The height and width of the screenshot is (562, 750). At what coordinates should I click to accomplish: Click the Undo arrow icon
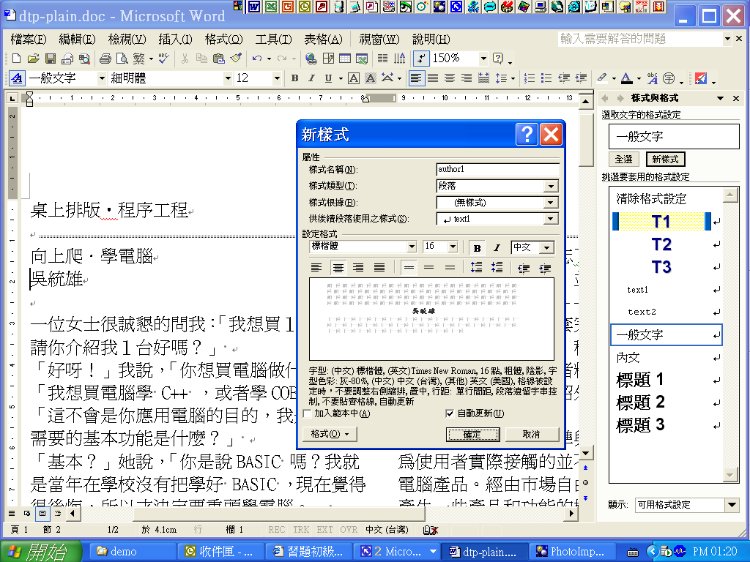(257, 58)
